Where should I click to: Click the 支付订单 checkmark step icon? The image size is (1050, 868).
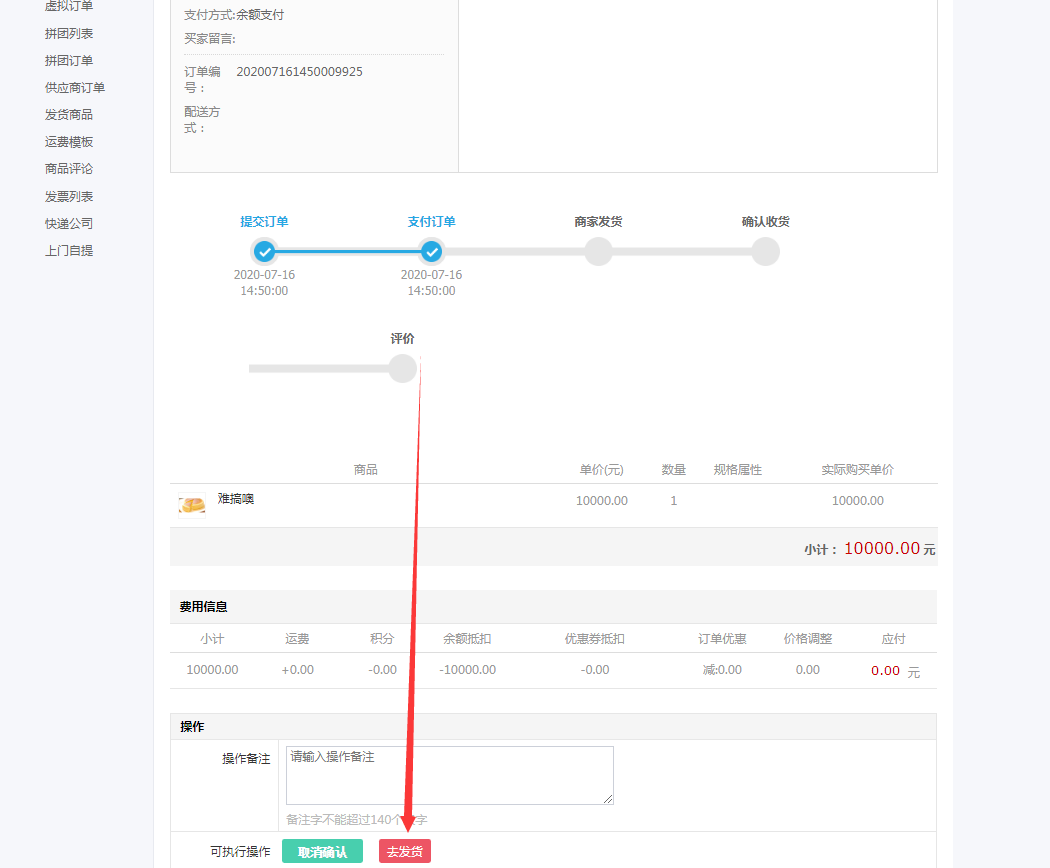431,251
